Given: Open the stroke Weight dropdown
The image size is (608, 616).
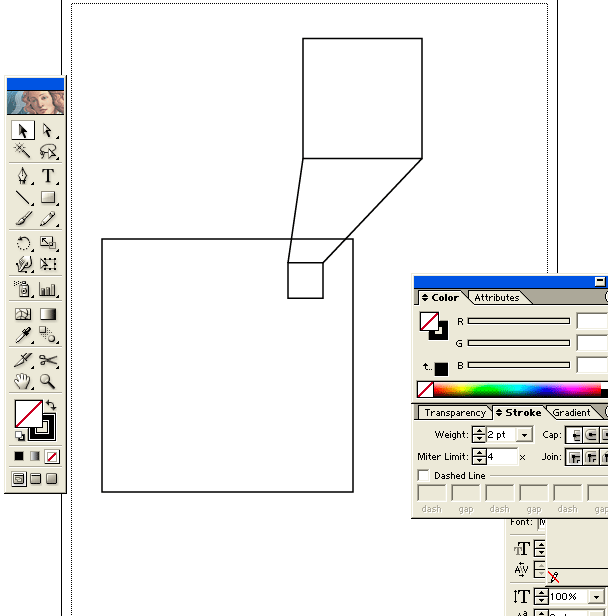Looking at the screenshot, I should click(525, 436).
